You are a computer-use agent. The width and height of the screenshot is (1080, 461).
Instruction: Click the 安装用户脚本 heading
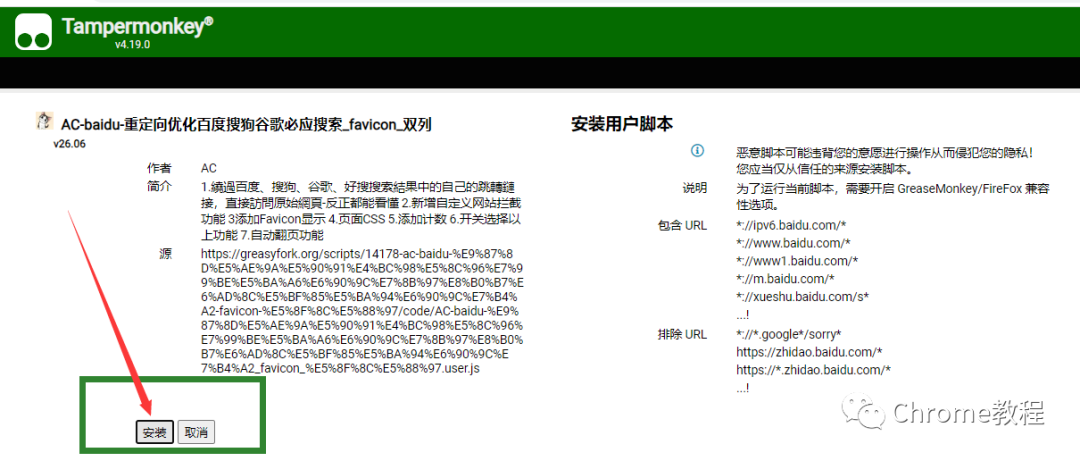click(x=622, y=124)
